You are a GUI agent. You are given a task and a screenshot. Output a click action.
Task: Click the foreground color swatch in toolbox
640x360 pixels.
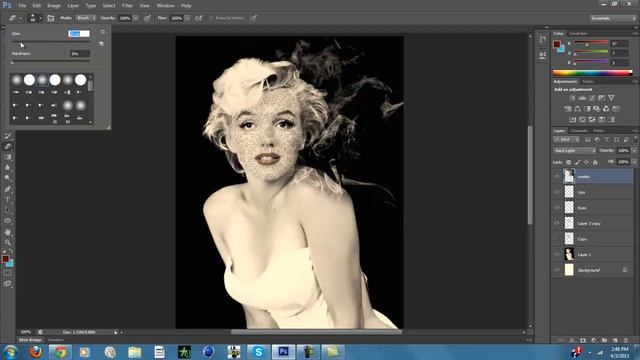click(x=5, y=259)
